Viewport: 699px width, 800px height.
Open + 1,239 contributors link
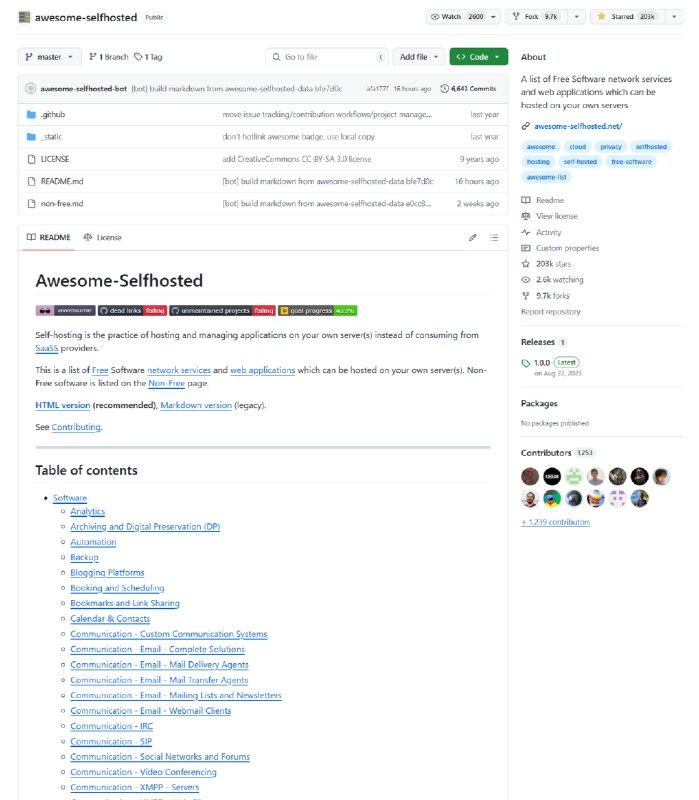pos(556,522)
